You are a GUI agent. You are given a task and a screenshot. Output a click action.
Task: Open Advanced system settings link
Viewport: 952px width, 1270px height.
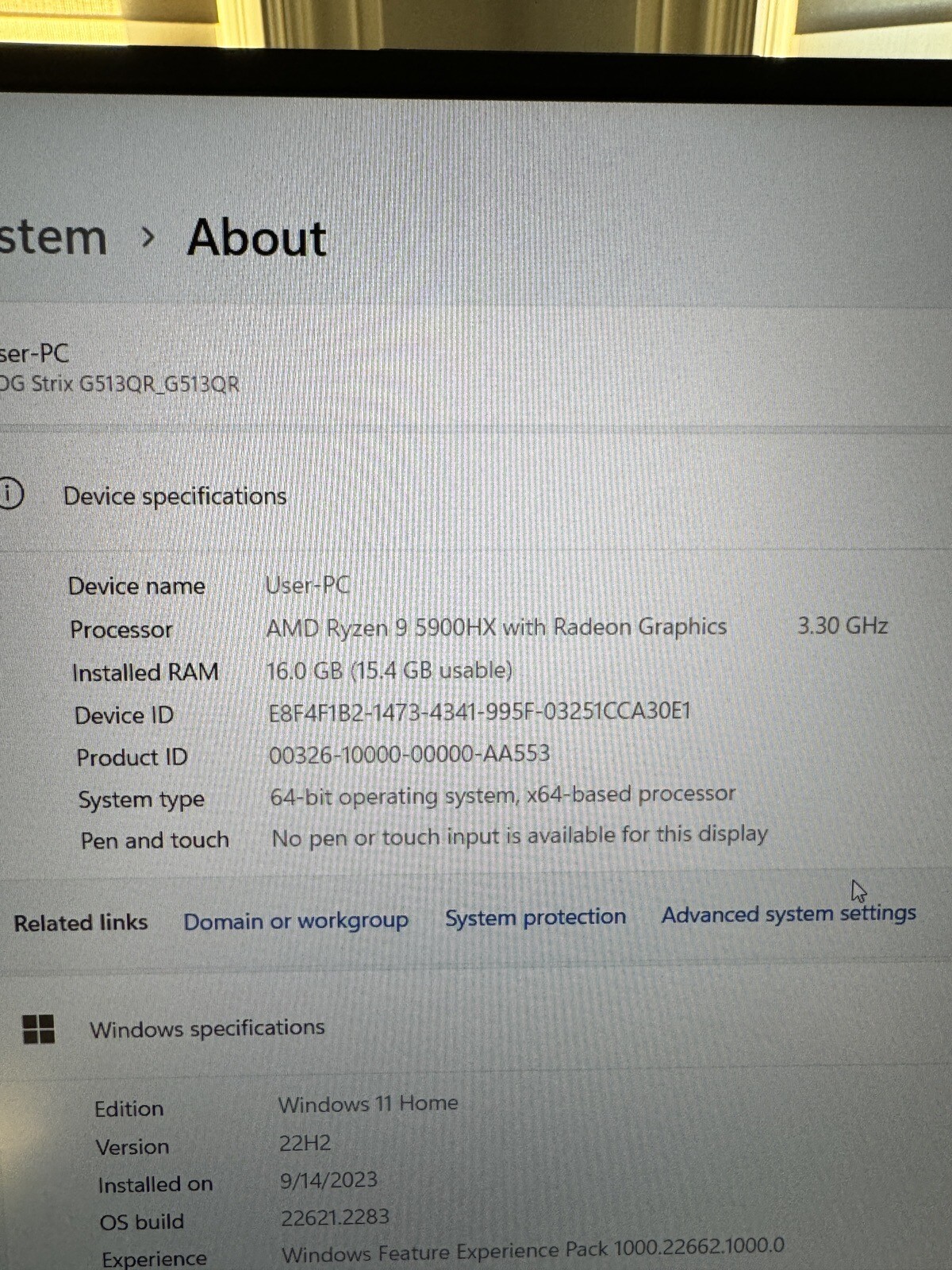click(x=789, y=914)
